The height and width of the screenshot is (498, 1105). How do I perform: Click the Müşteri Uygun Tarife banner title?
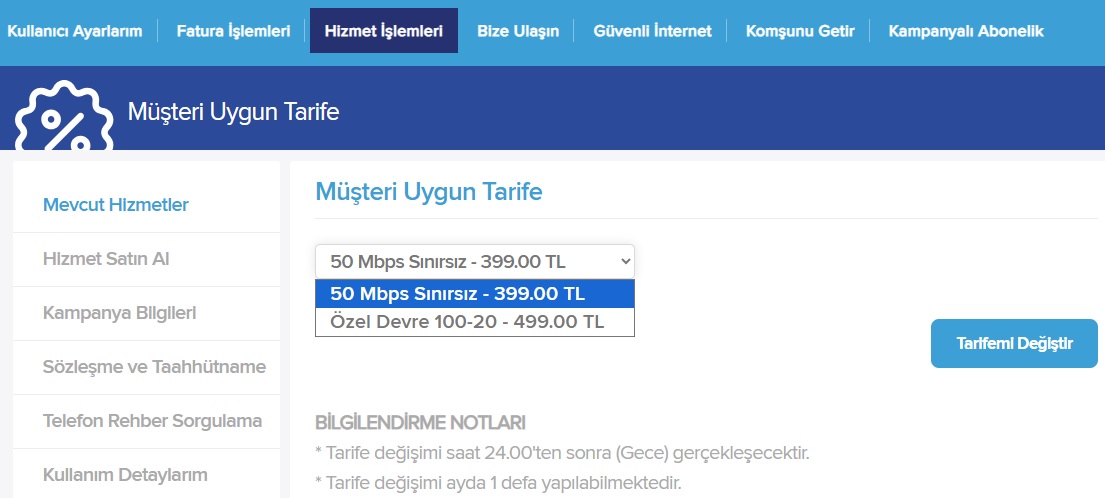[x=233, y=111]
